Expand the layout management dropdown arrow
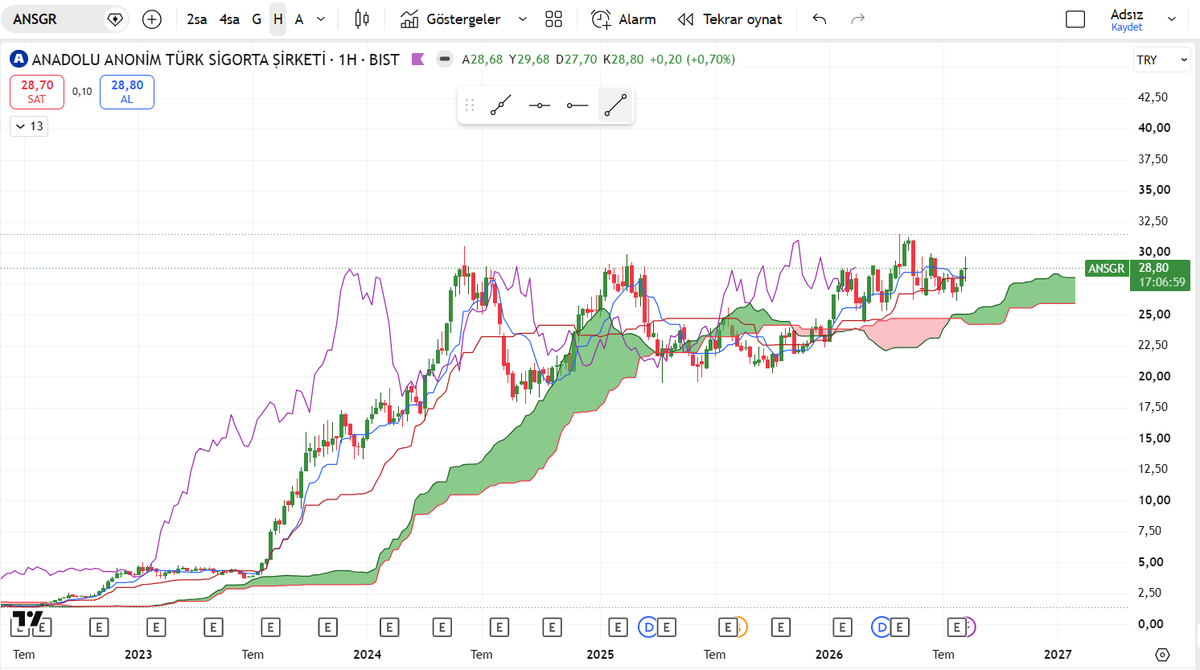 point(1174,19)
